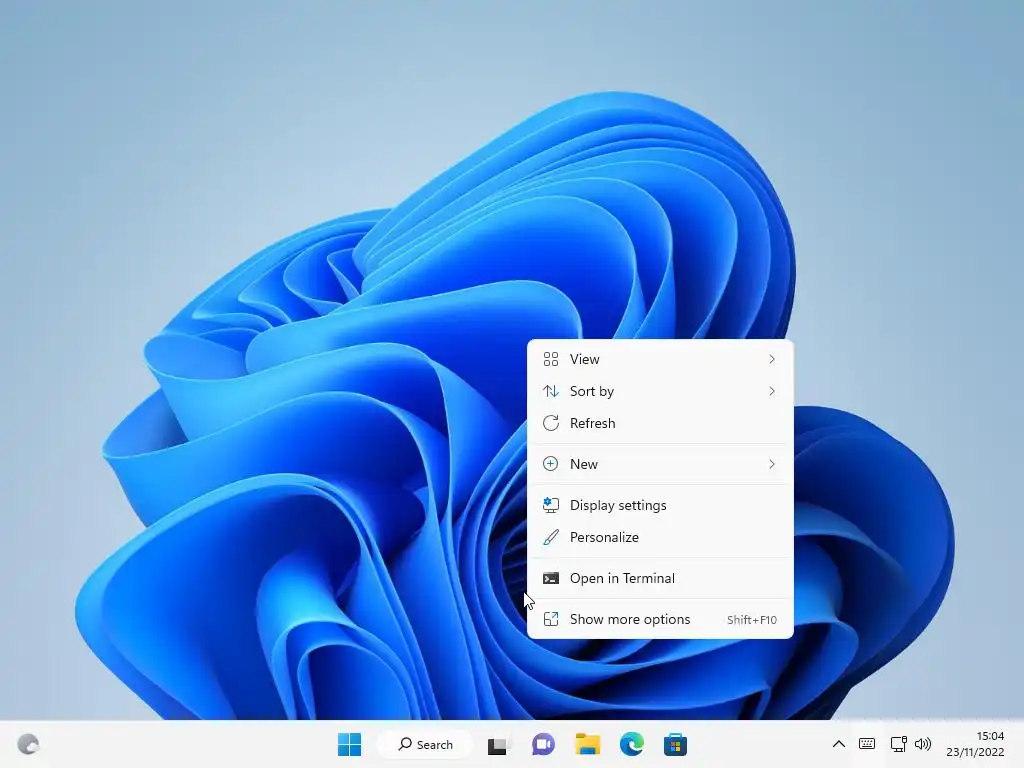
Task: Click the Personalize brush icon
Action: 551,537
